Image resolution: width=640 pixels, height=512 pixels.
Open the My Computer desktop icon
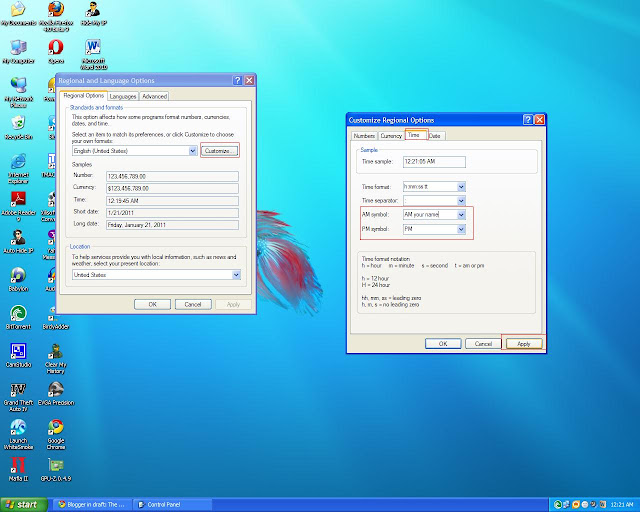coord(18,51)
